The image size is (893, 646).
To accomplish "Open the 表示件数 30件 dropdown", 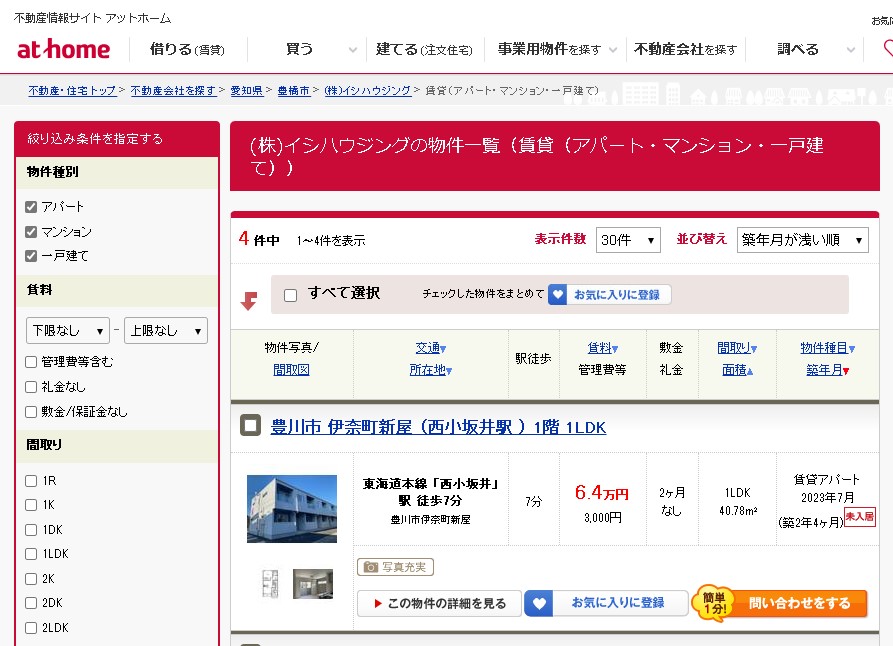I will [x=628, y=240].
